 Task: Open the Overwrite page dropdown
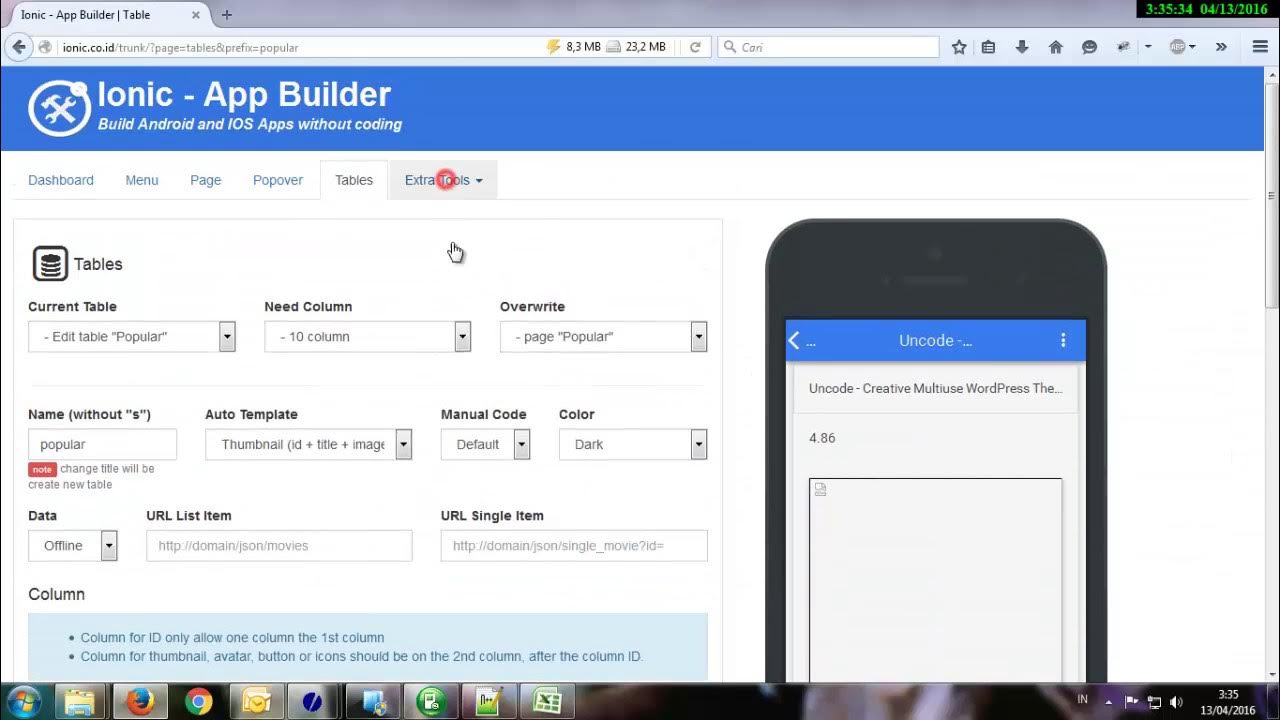603,336
